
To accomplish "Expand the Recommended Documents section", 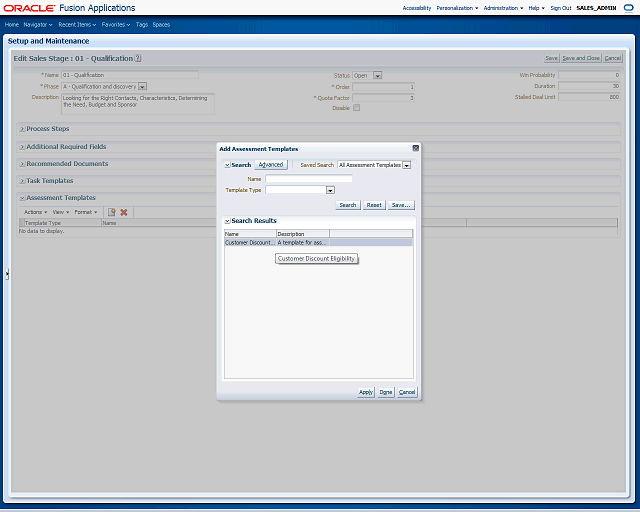I will coord(22,164).
